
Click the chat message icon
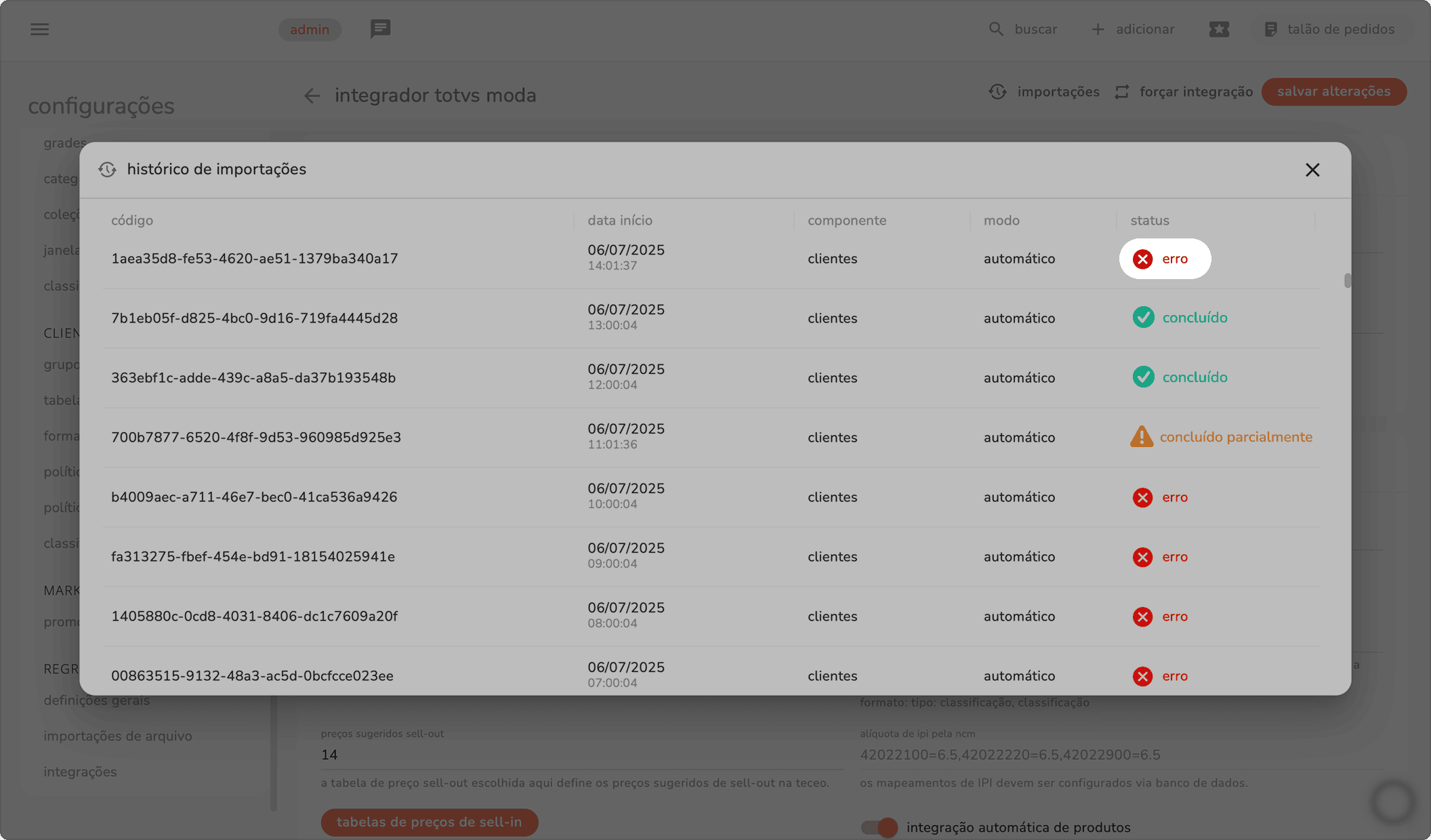[381, 29]
